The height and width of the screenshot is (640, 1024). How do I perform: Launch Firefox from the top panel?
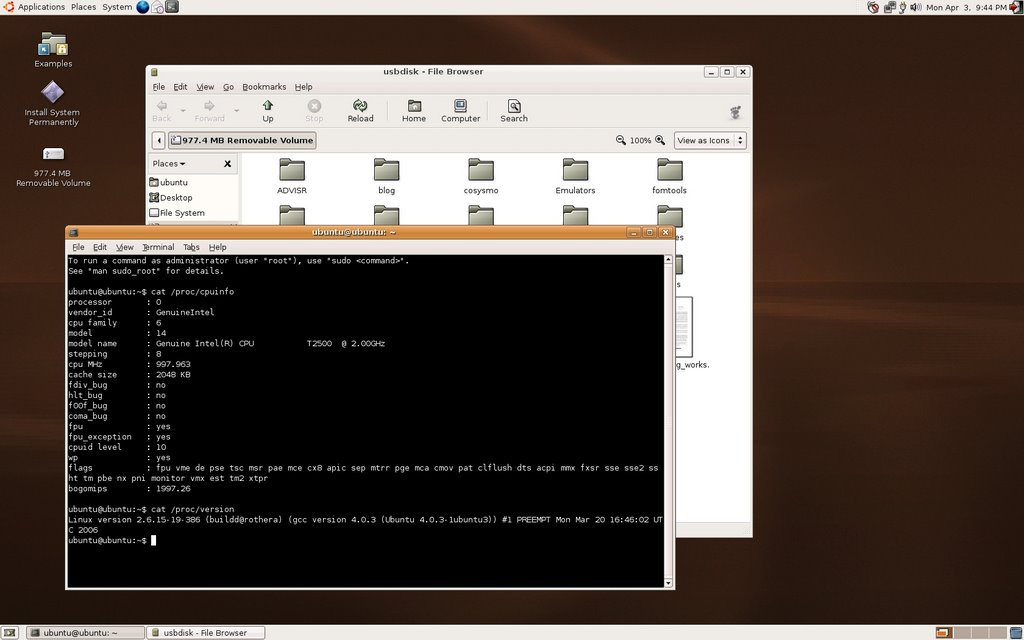coord(142,7)
